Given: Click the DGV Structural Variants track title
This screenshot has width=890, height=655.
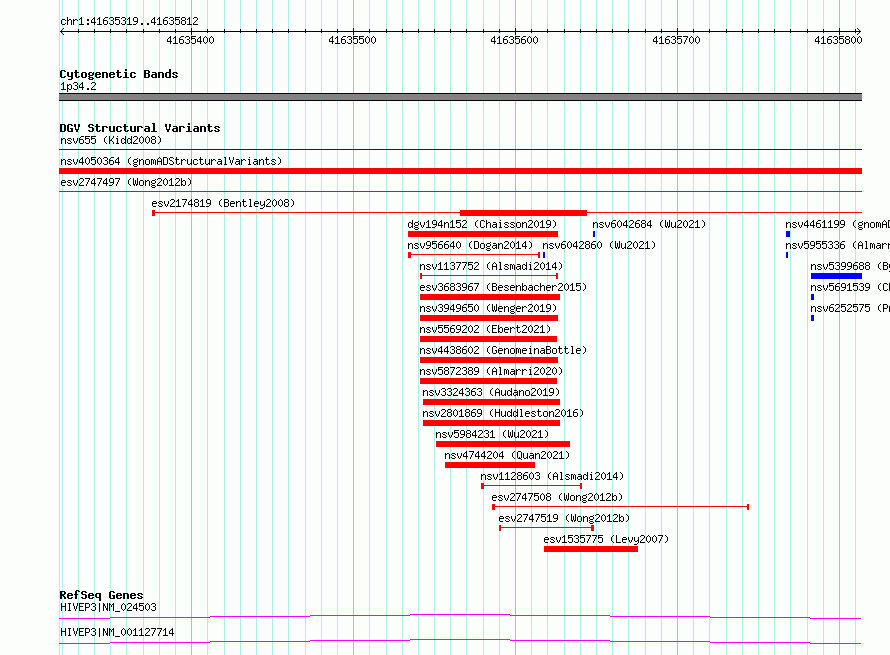Looking at the screenshot, I should pos(140,128).
